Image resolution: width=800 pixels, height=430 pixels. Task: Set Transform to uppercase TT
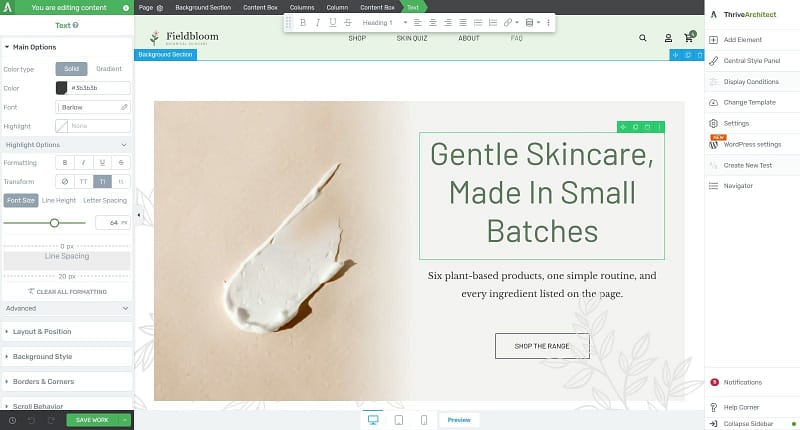coord(84,182)
